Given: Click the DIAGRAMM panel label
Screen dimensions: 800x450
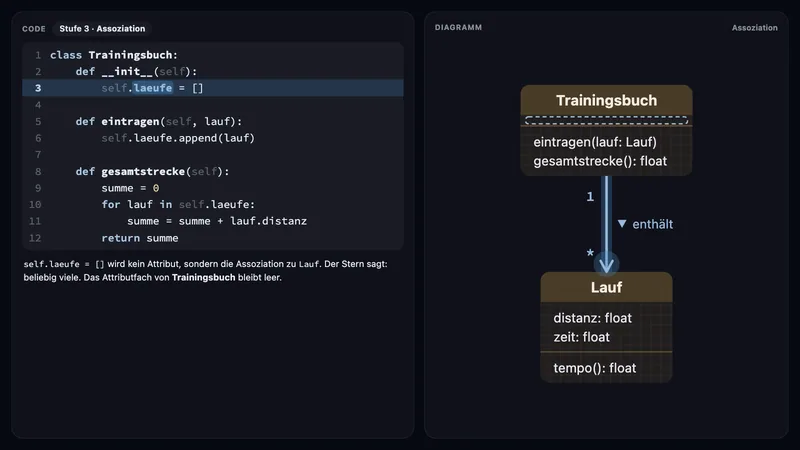Looking at the screenshot, I should pos(458,28).
